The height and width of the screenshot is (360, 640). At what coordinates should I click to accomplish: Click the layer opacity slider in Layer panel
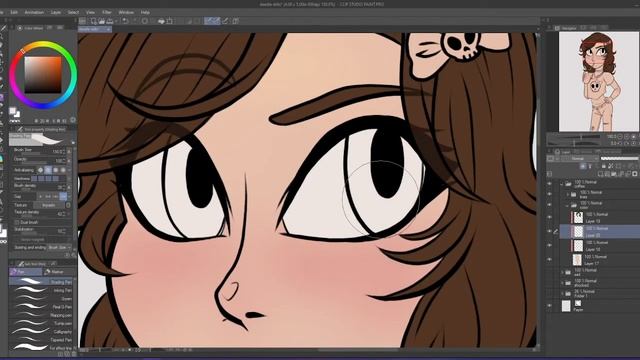(619, 158)
